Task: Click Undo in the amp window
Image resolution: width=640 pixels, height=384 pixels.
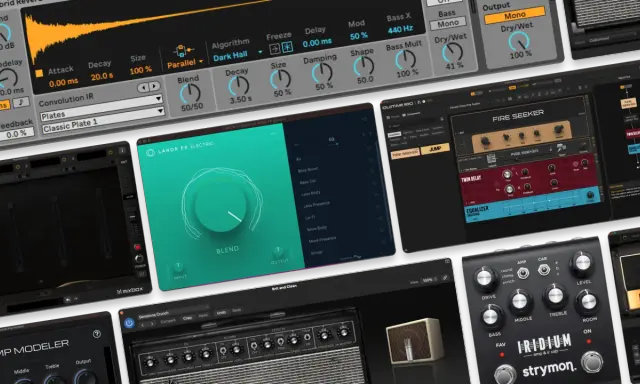Action: tap(221, 313)
